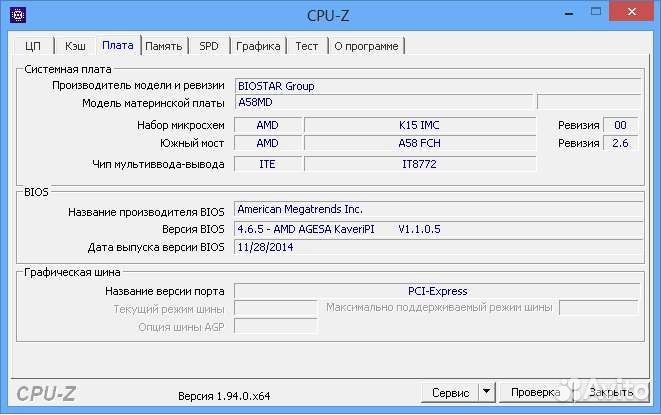Image resolution: width=661 pixels, height=415 pixels.
Task: Click the Проверка button
Action: click(x=535, y=393)
